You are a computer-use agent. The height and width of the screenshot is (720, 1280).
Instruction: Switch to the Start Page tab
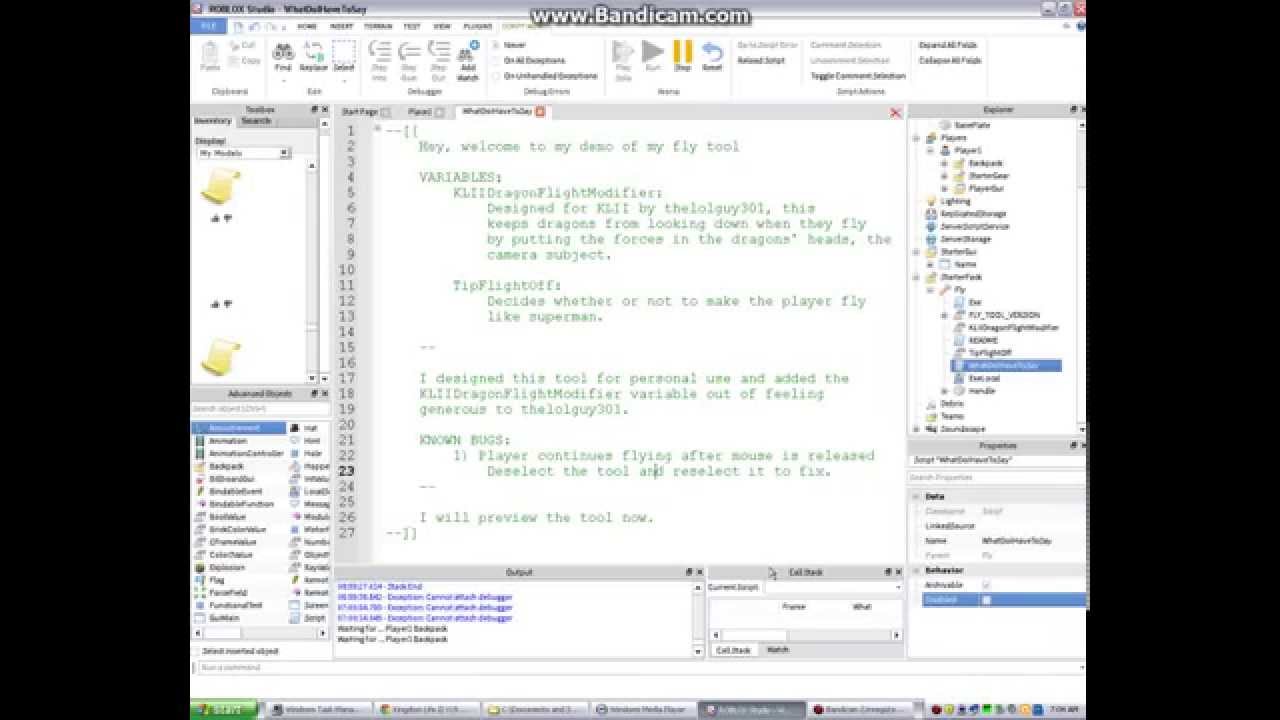(x=360, y=112)
